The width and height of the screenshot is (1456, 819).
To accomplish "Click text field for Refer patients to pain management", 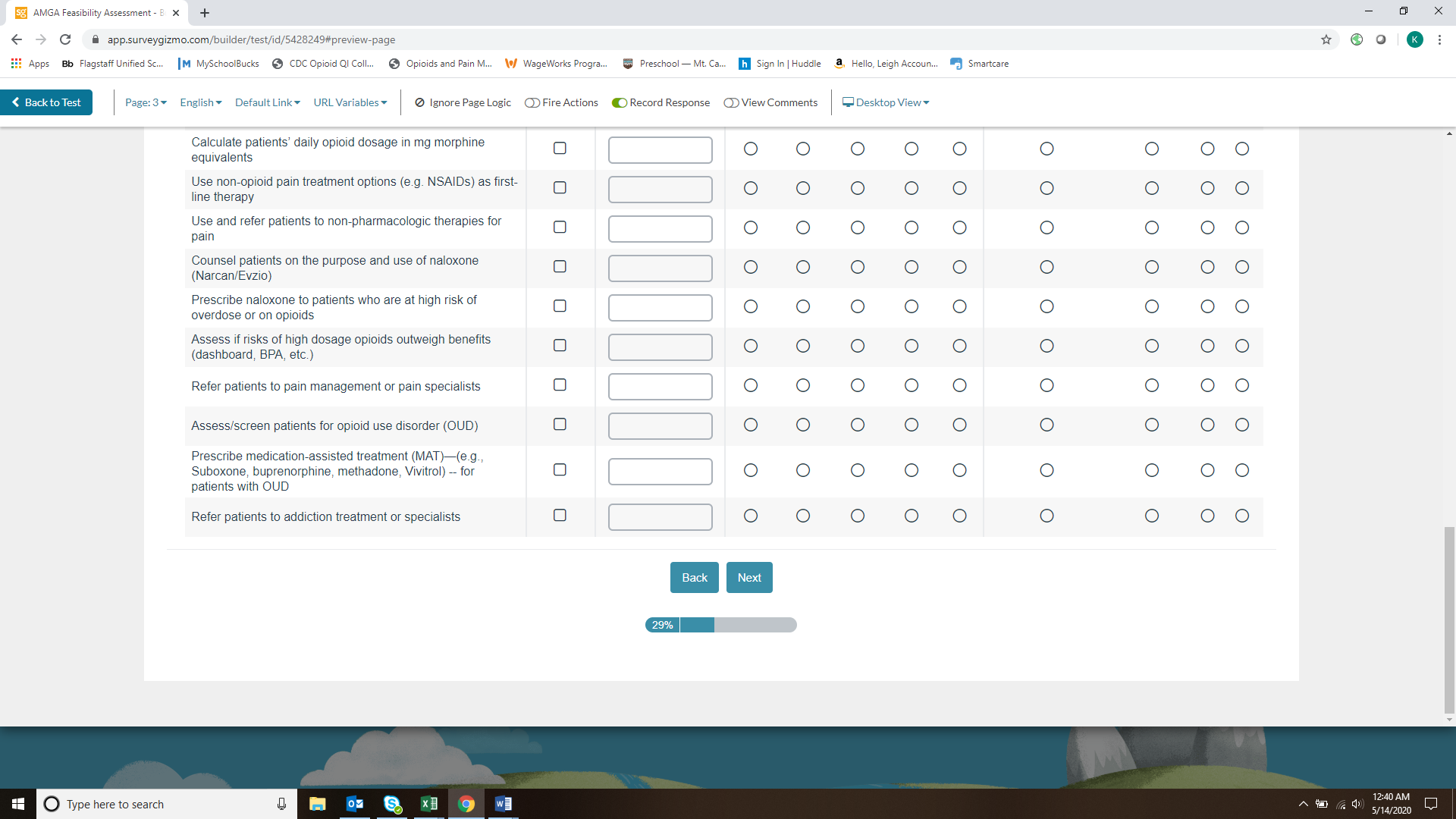I will click(x=660, y=386).
